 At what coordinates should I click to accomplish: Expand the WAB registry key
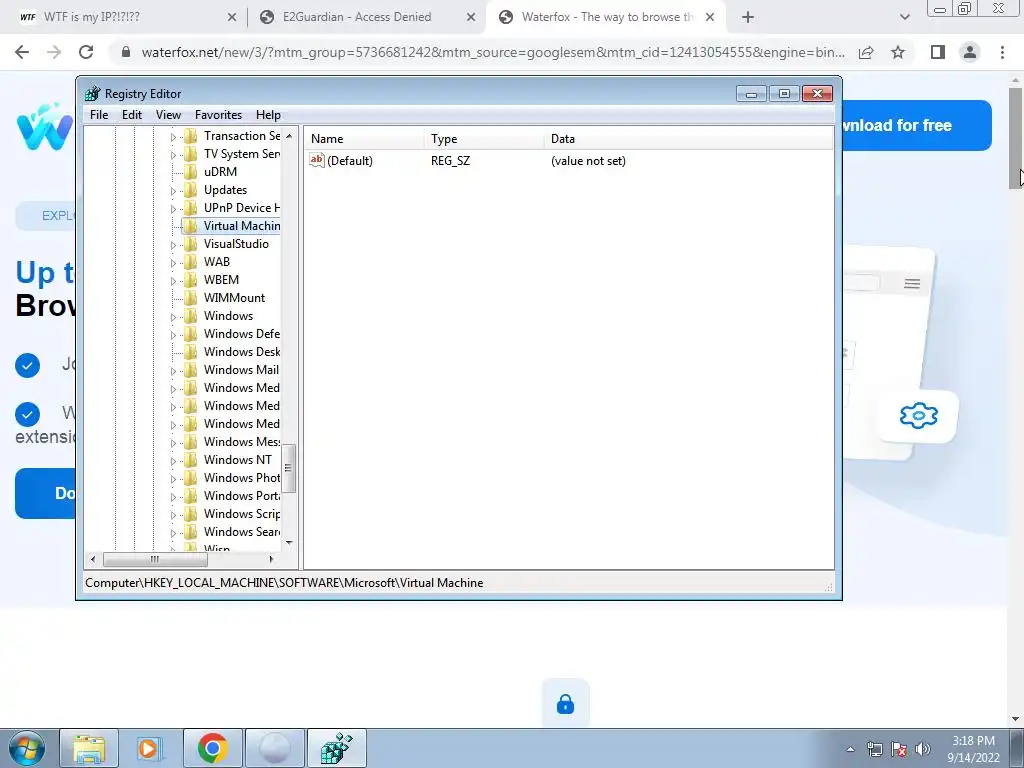click(x=173, y=263)
